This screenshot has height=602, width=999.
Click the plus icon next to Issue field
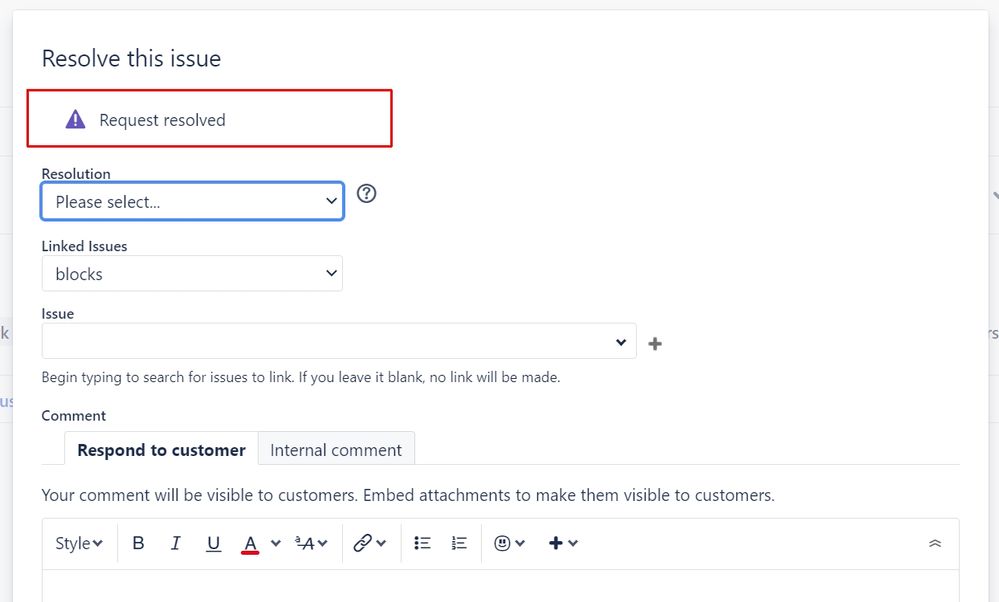coord(655,344)
